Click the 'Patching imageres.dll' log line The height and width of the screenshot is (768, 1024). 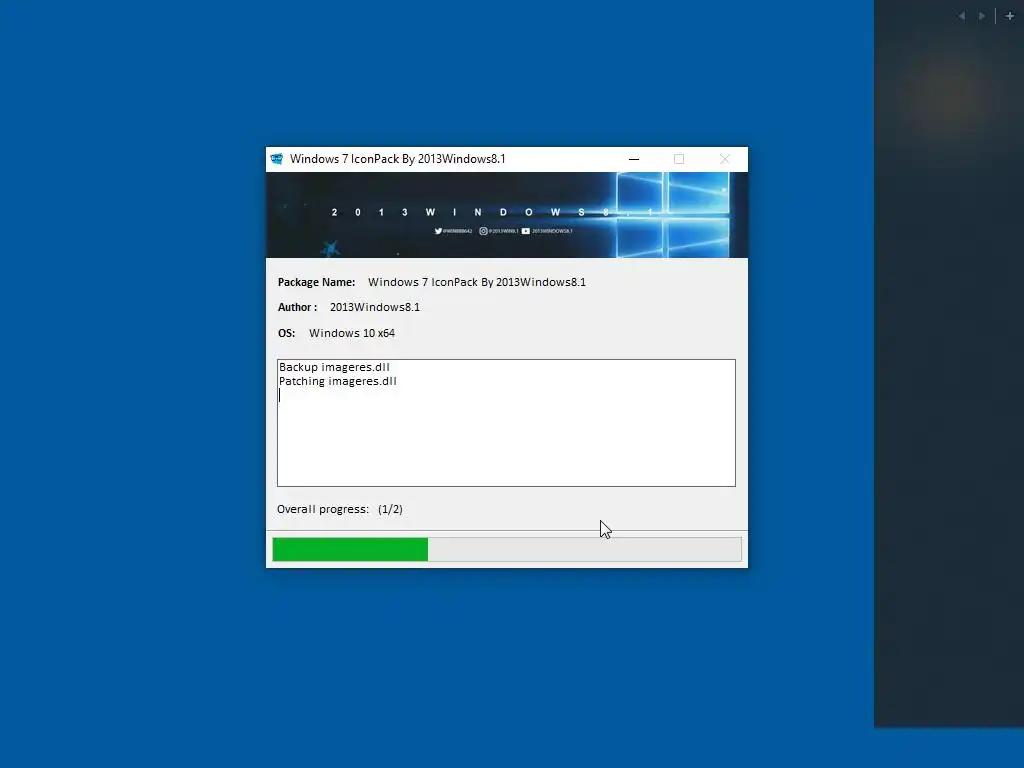pyautogui.click(x=338, y=381)
